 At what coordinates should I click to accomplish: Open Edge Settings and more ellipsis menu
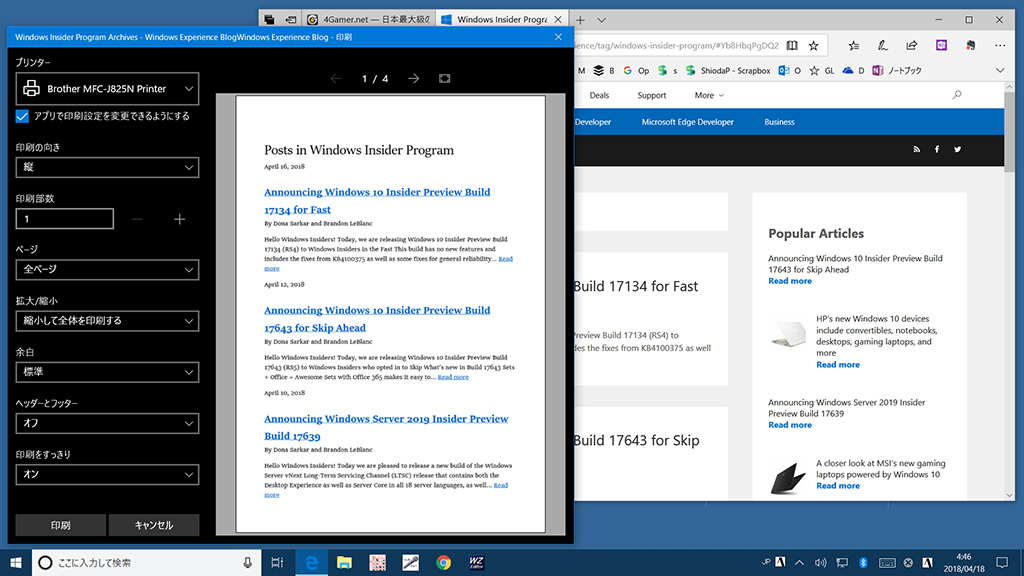click(1000, 46)
